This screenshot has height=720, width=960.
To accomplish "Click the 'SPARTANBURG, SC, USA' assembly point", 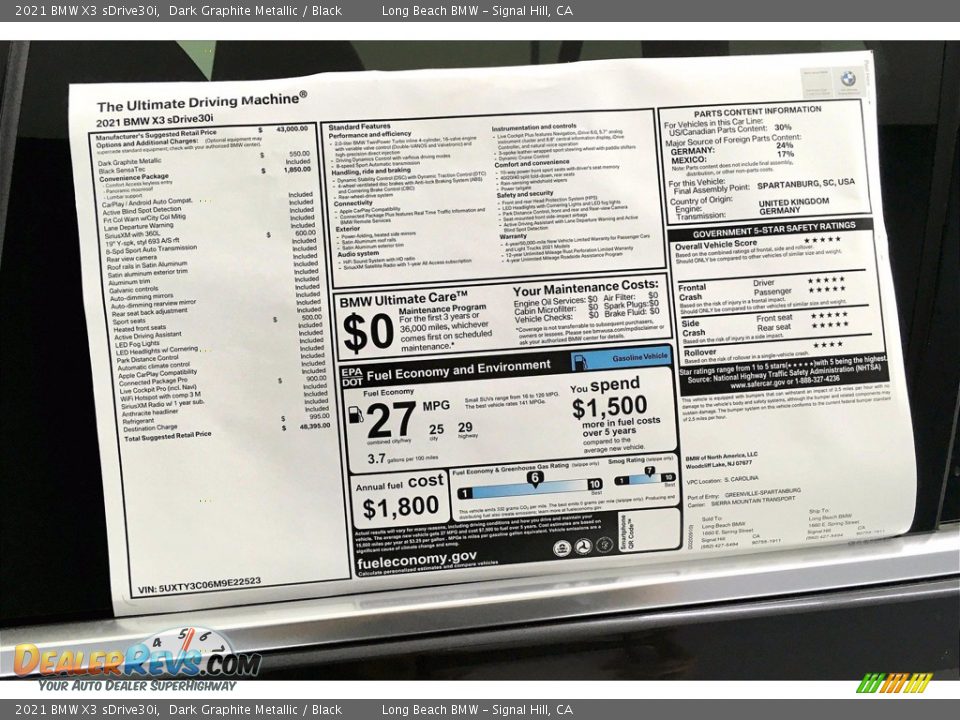I will (806, 184).
